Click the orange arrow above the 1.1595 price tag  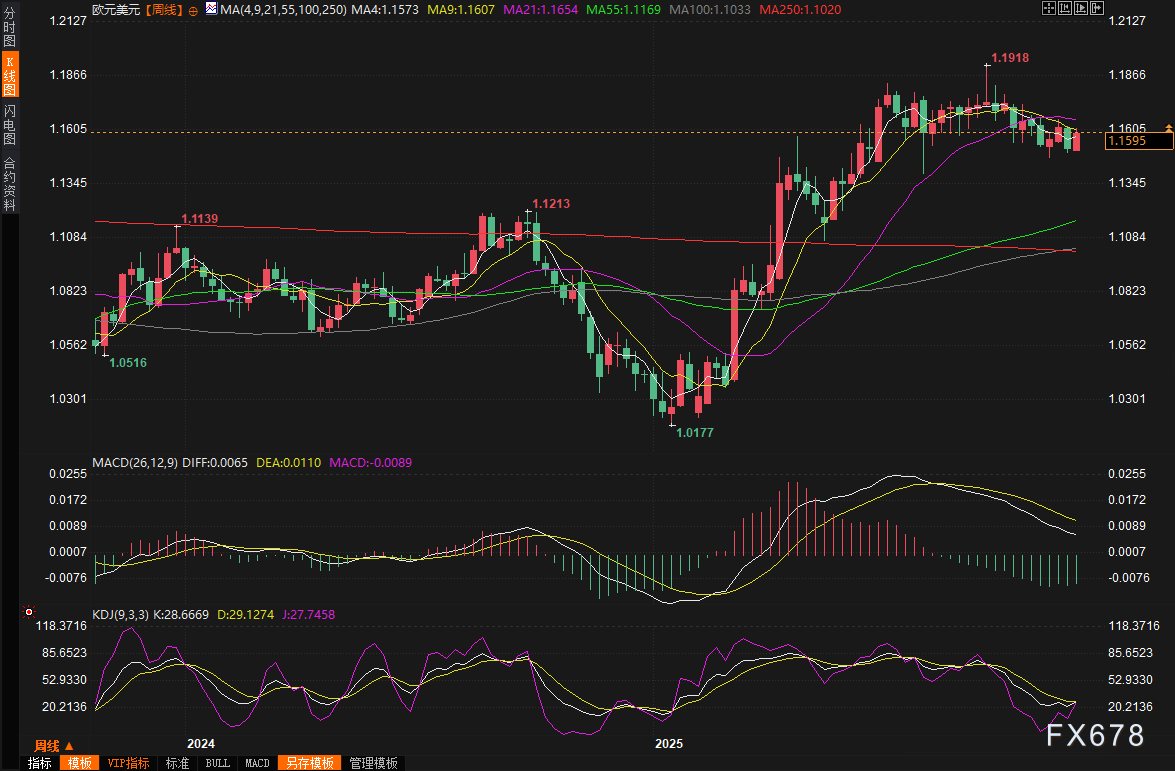1168,128
